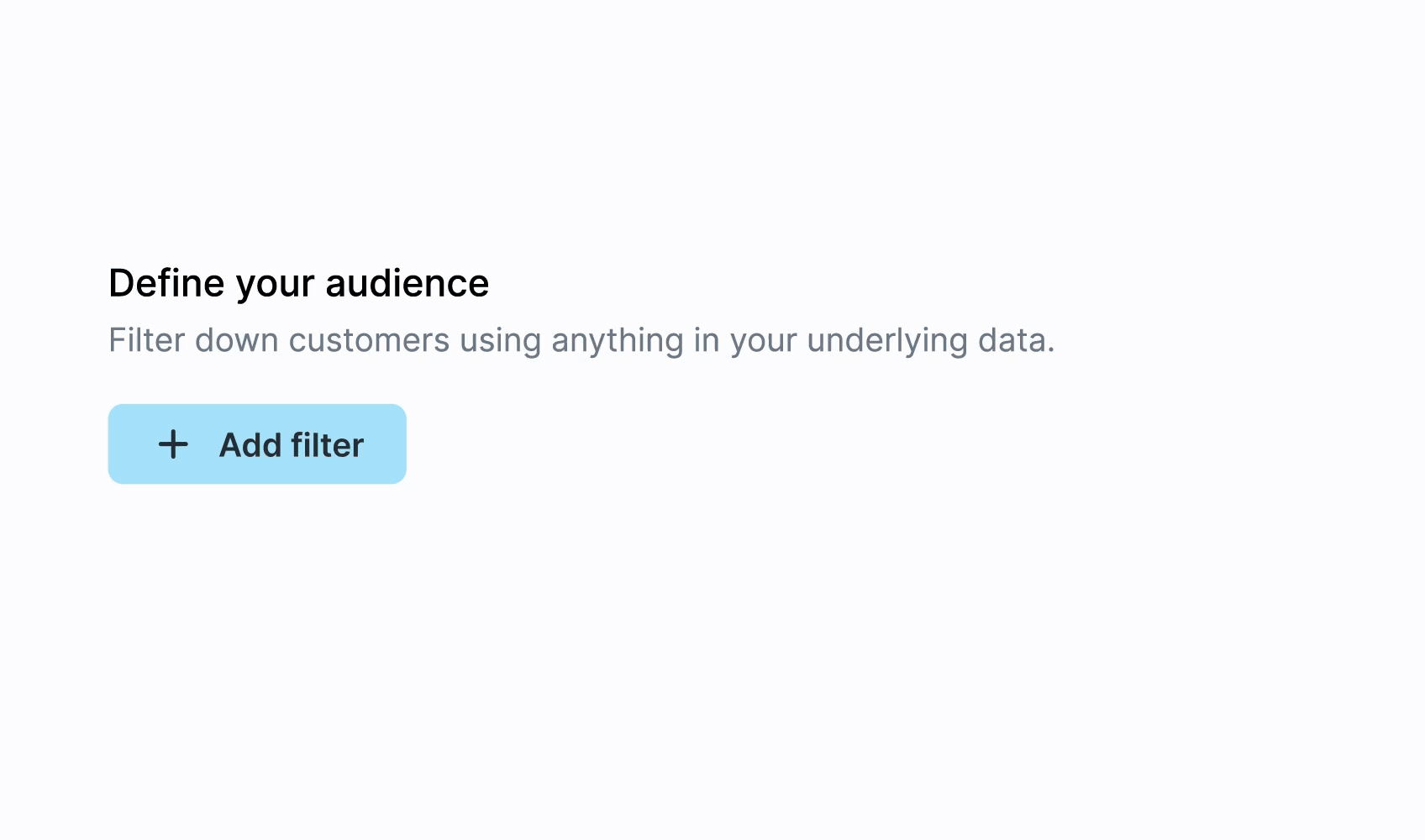
Task: Hit the light blue Add filter button
Action: (x=257, y=444)
